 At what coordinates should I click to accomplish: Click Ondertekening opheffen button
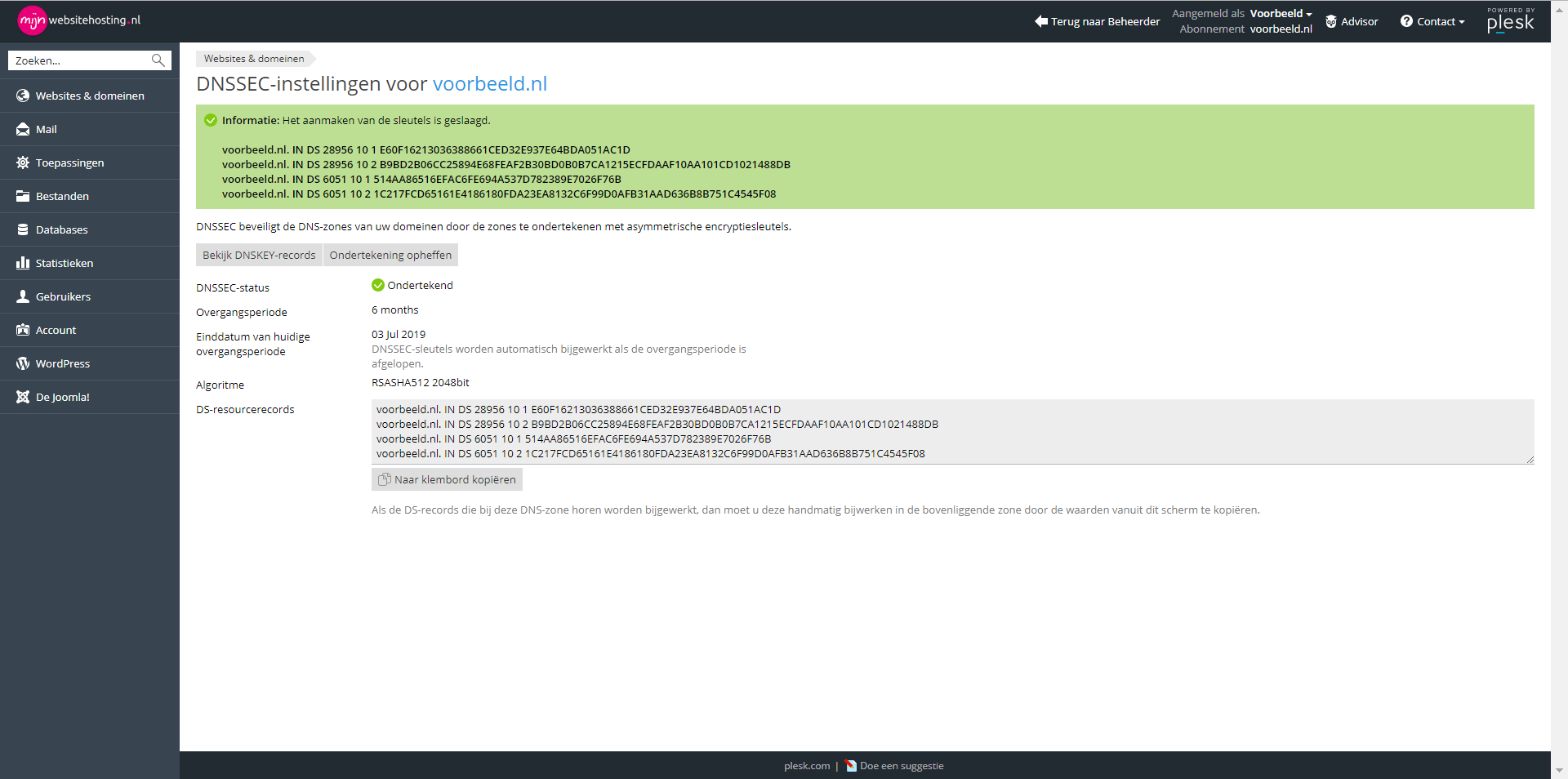(x=390, y=255)
